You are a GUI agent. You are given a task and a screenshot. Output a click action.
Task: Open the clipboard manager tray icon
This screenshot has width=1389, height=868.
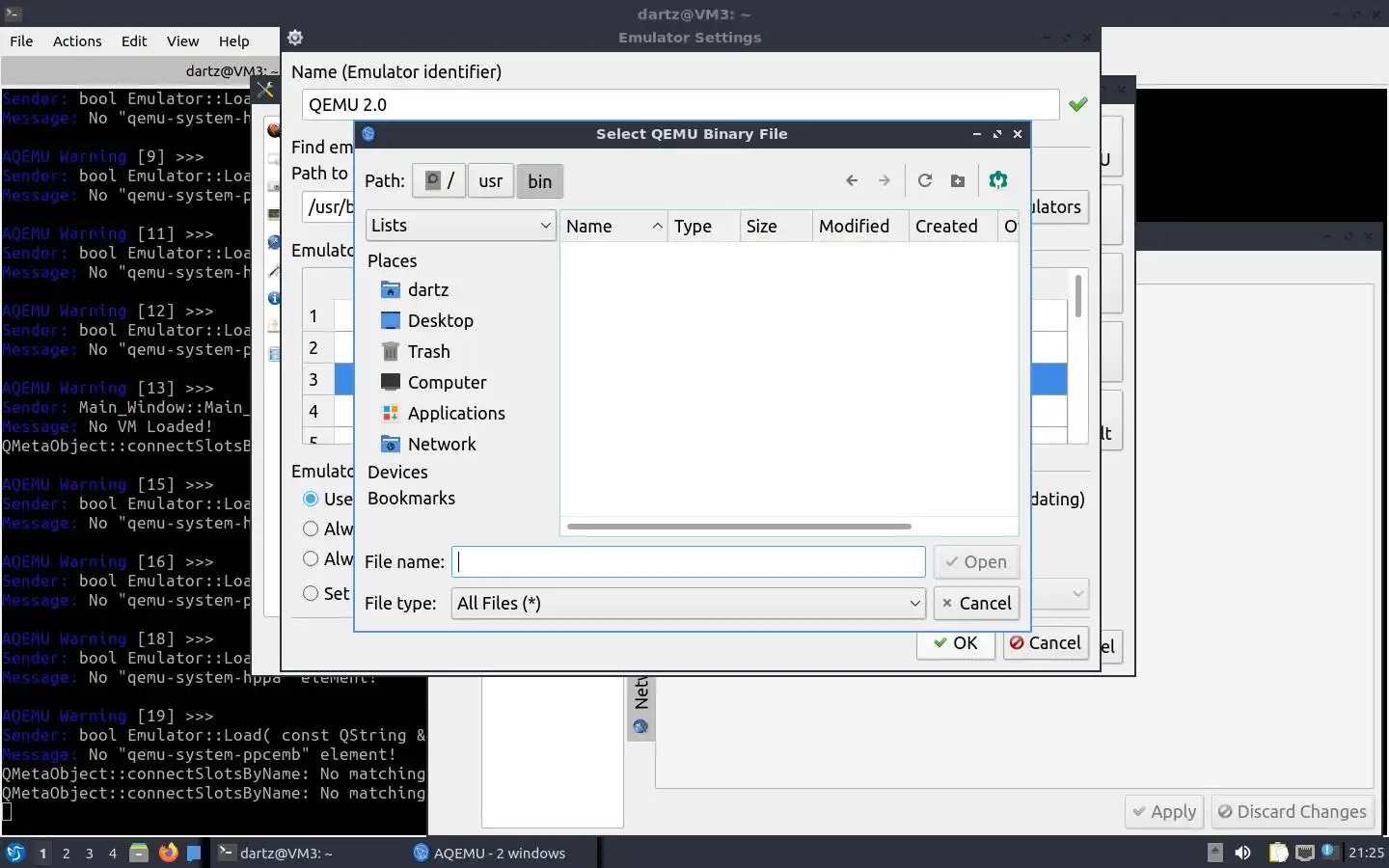tap(1278, 853)
